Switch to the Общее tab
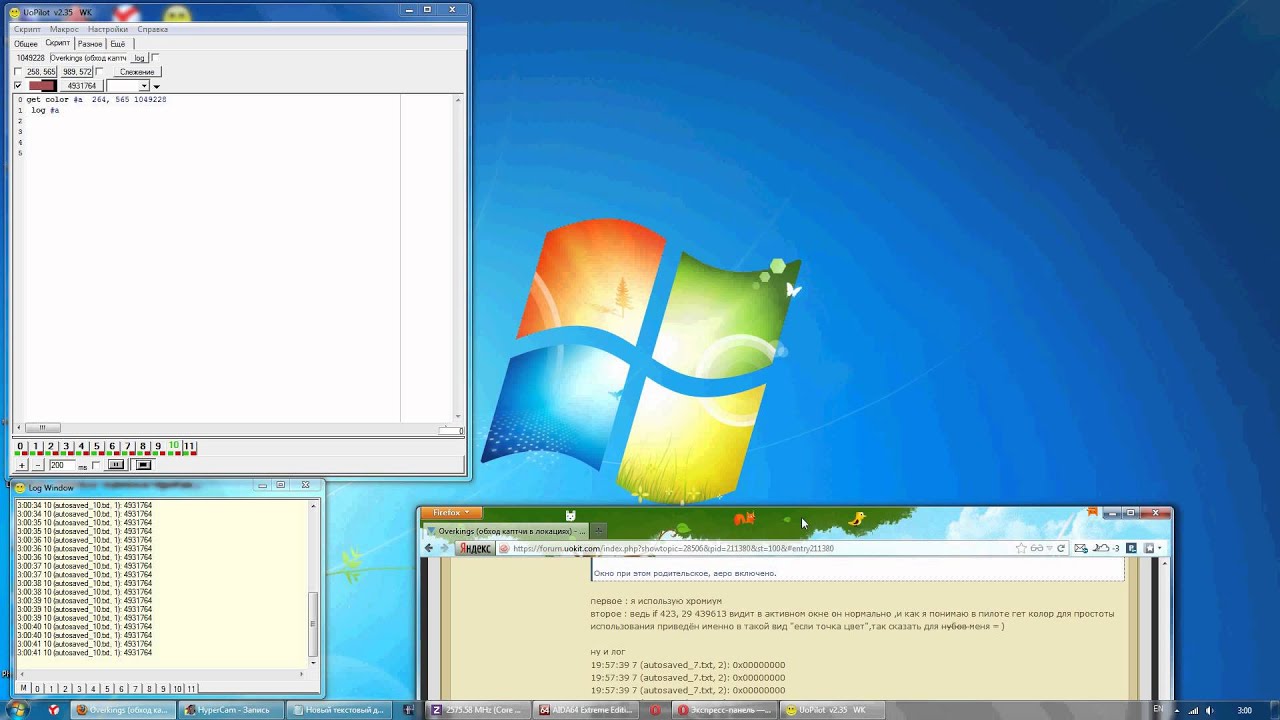 [x=26, y=44]
